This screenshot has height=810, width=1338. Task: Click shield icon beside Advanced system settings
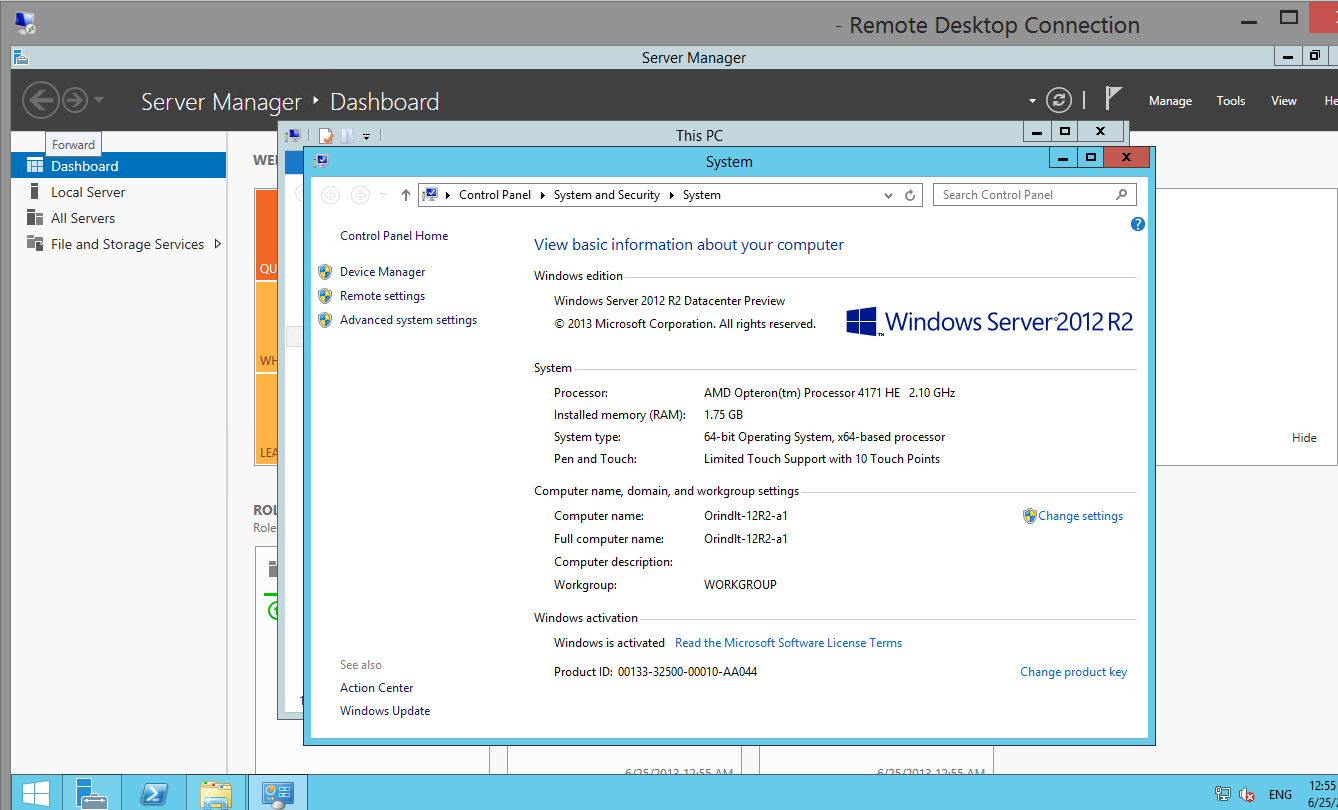click(324, 320)
